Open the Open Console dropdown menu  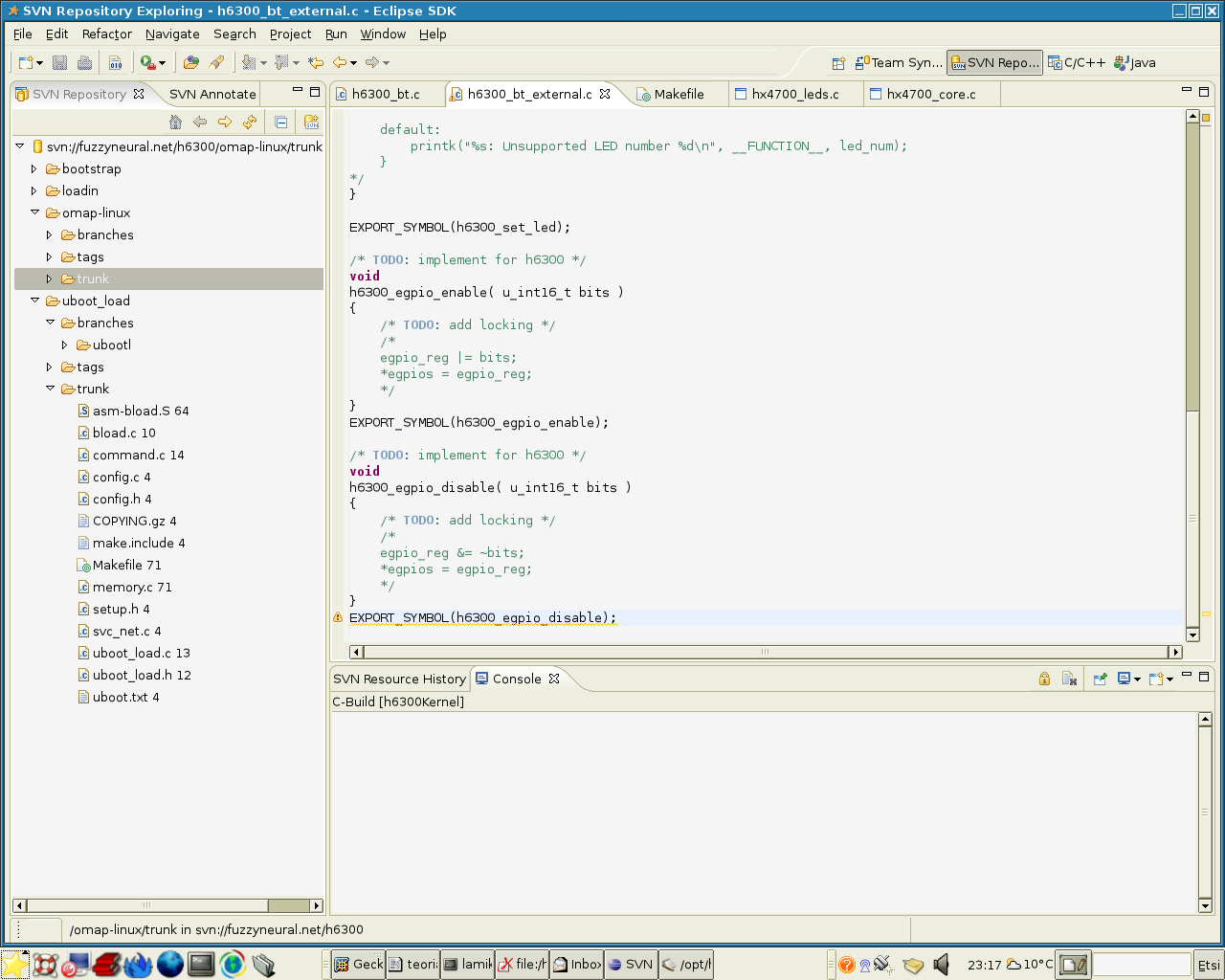pyautogui.click(x=1169, y=679)
